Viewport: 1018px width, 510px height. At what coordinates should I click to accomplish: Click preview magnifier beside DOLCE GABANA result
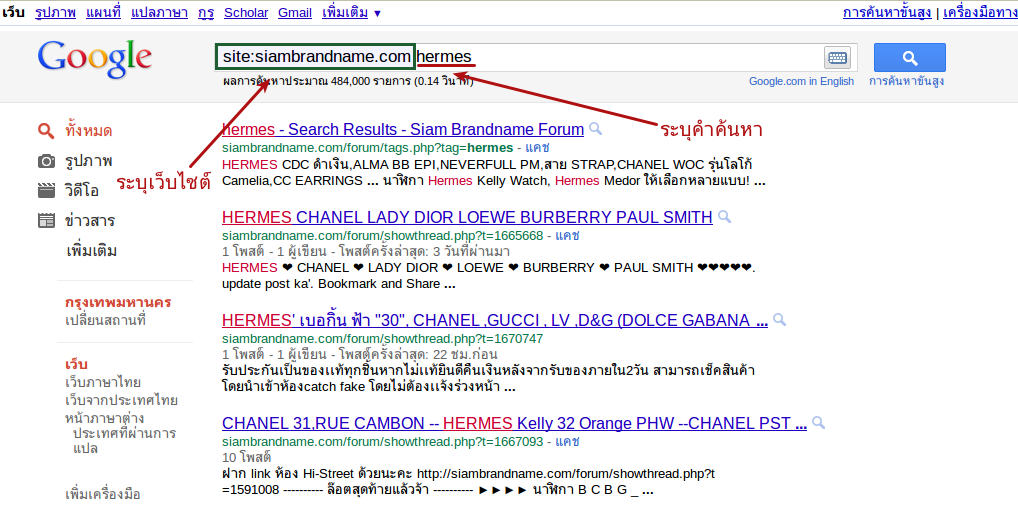(780, 320)
